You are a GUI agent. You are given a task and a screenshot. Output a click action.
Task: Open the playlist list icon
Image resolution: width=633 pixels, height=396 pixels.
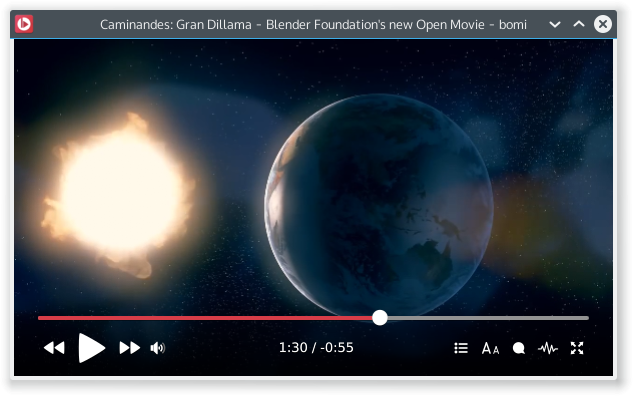[461, 348]
